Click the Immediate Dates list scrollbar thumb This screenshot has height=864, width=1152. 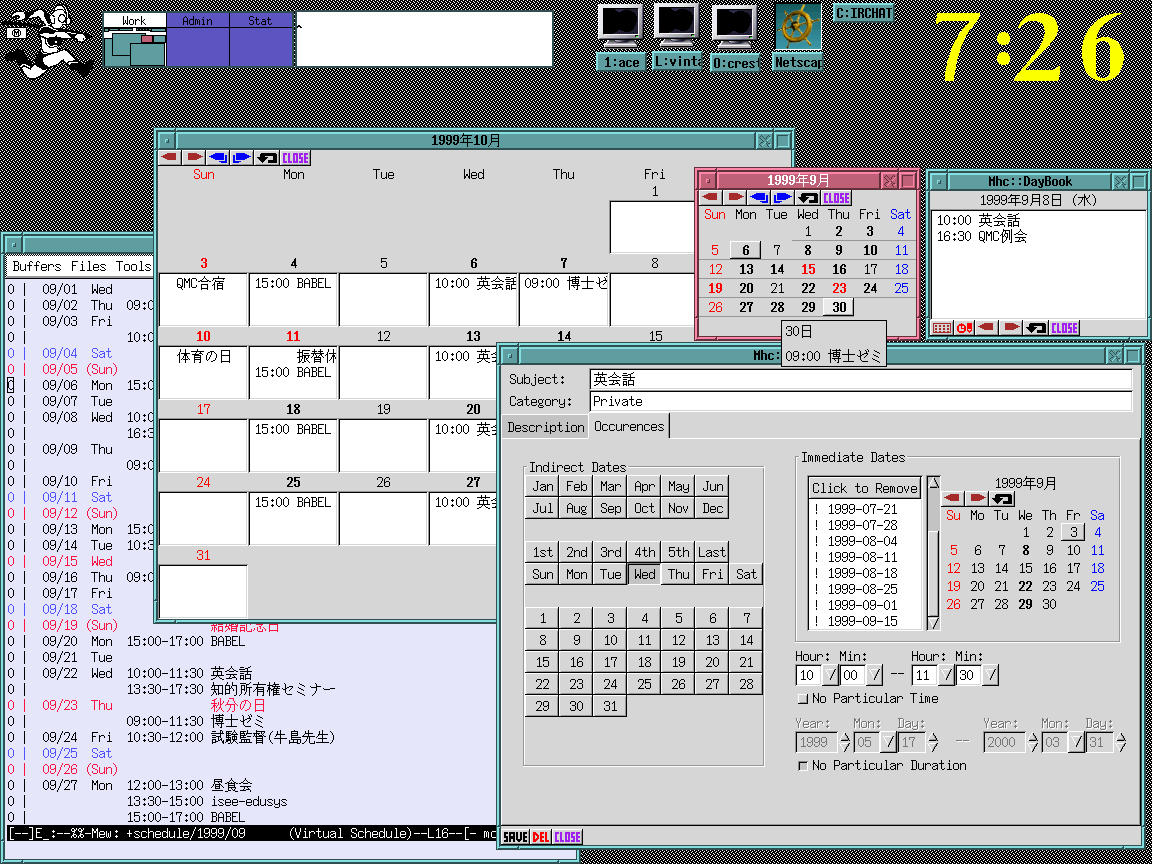[933, 572]
